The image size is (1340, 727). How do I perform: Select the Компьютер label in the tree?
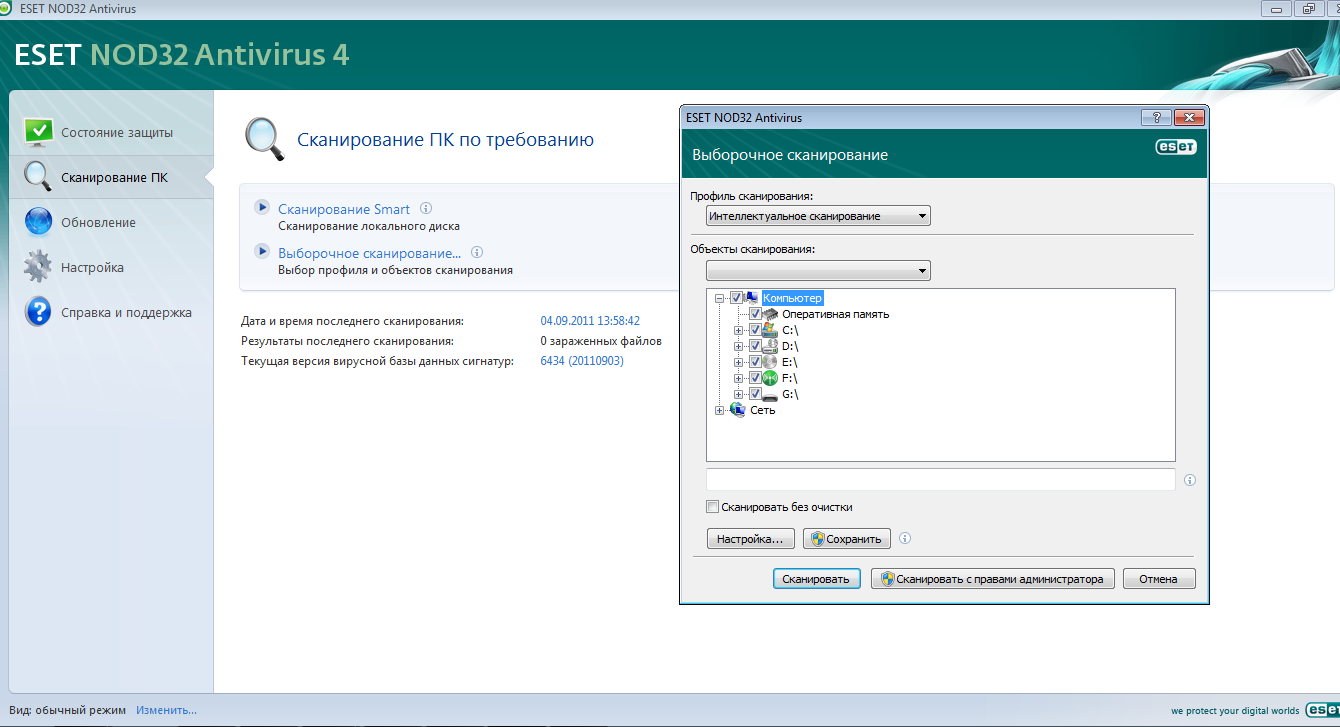tap(792, 298)
